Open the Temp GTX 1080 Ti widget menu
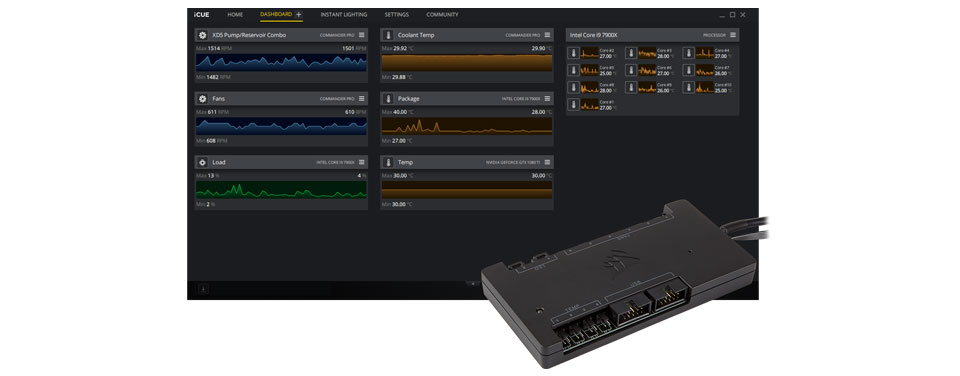The height and width of the screenshot is (376, 960). pyautogui.click(x=547, y=162)
